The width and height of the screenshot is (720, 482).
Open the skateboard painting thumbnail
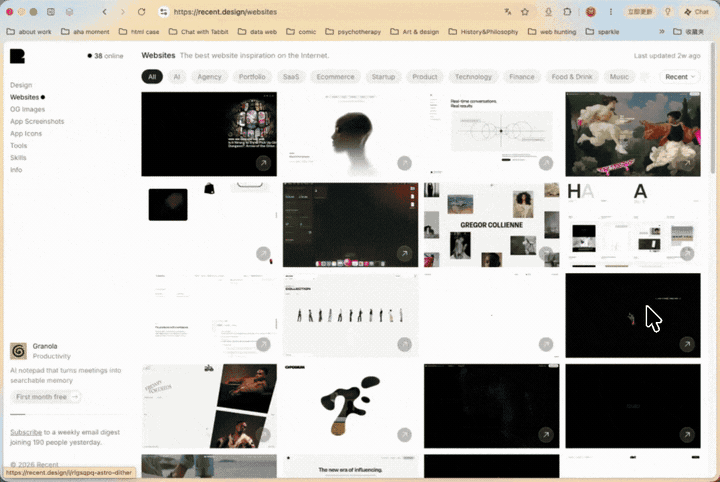pos(633,134)
